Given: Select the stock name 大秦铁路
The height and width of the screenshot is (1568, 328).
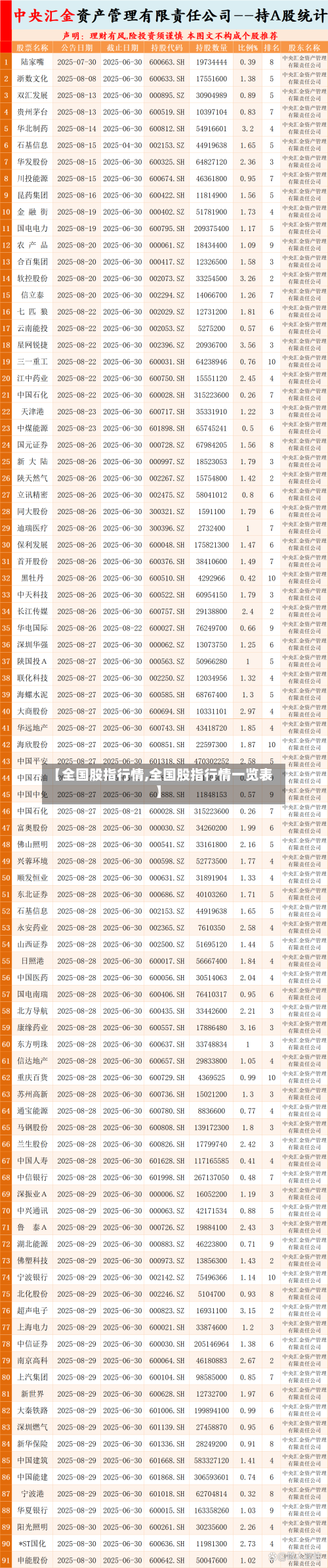Looking at the screenshot, I should (32, 1411).
